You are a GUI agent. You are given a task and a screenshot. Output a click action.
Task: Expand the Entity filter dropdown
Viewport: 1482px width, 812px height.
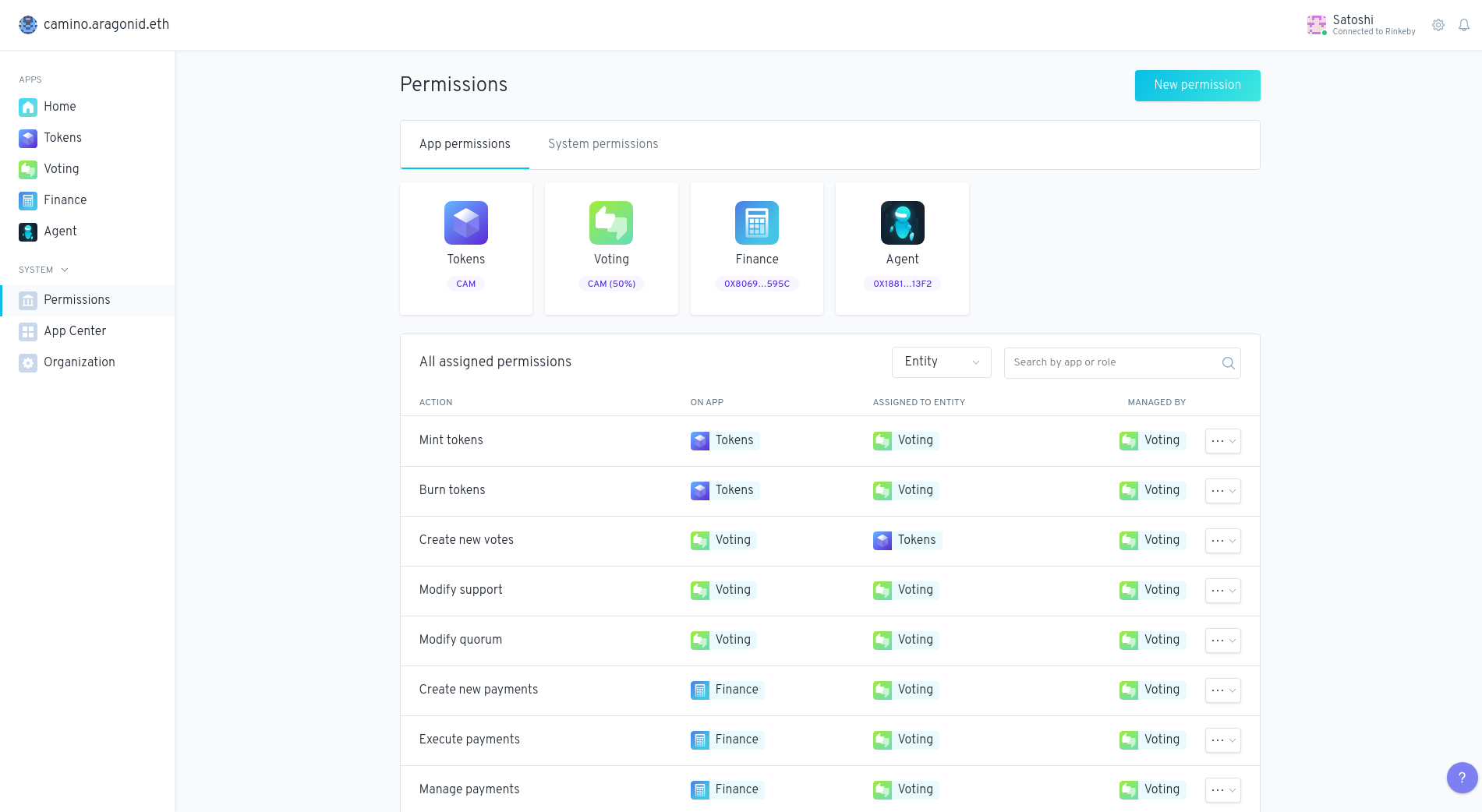941,362
